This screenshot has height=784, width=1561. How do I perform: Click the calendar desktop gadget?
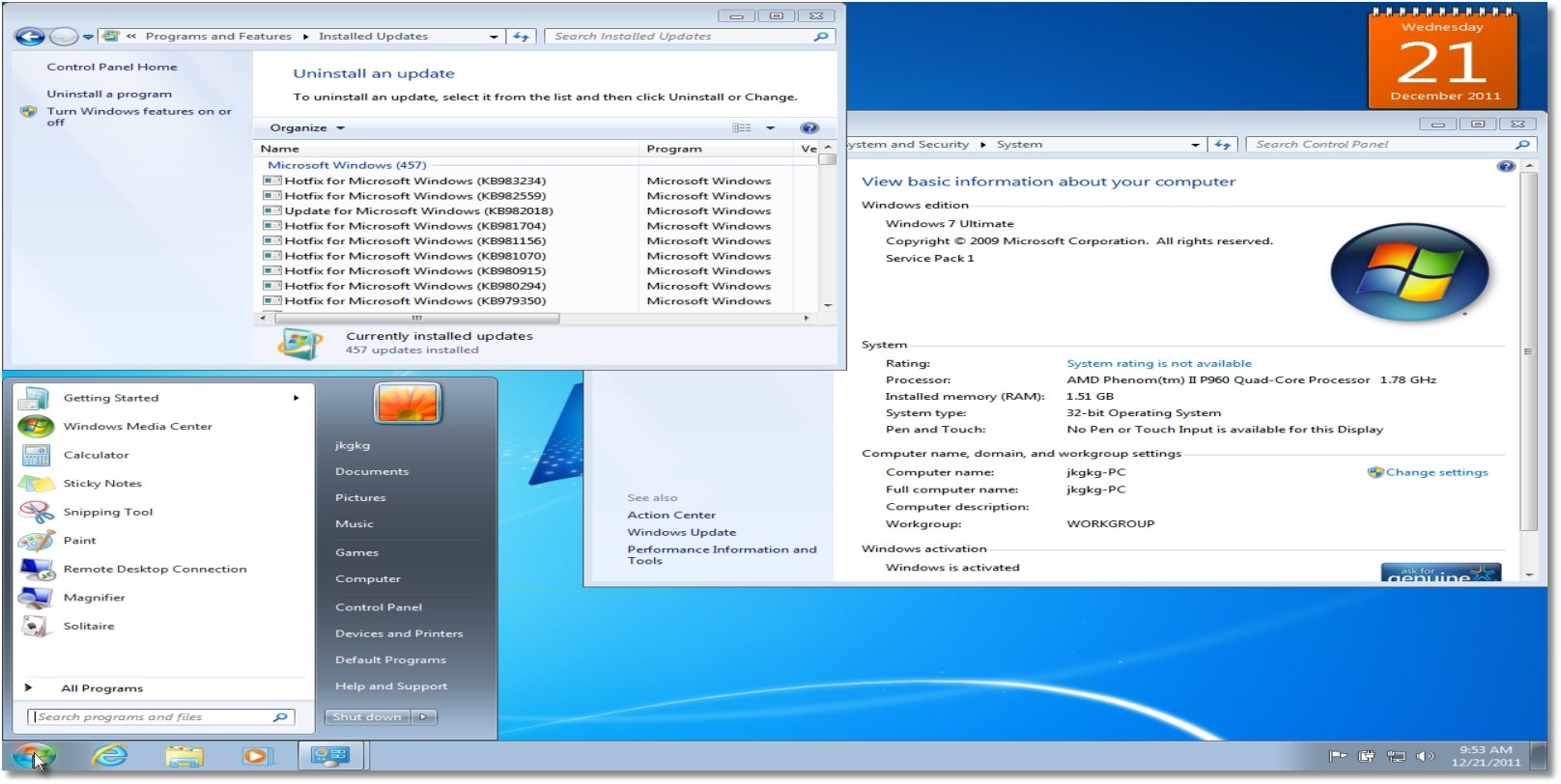[x=1443, y=60]
